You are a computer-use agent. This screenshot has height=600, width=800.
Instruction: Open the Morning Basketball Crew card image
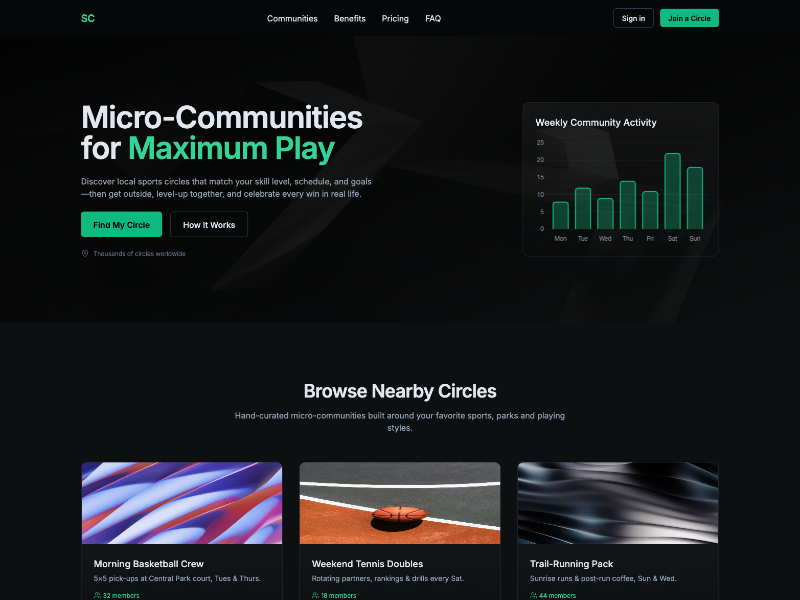tap(182, 503)
